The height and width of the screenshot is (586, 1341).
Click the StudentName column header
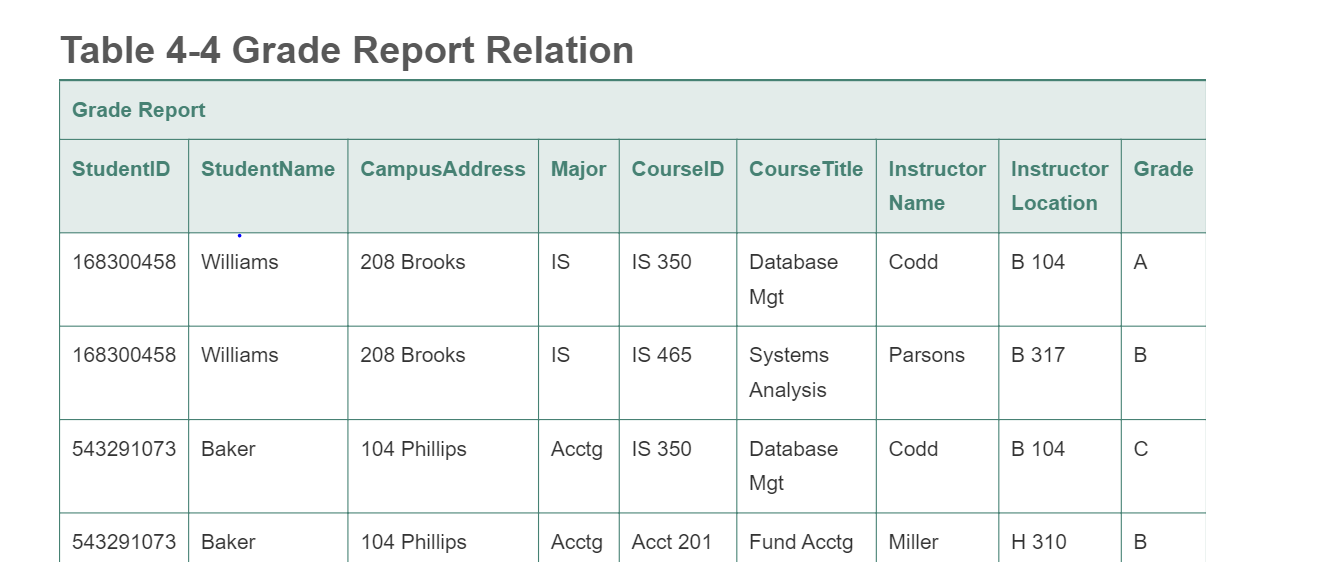[x=268, y=169]
